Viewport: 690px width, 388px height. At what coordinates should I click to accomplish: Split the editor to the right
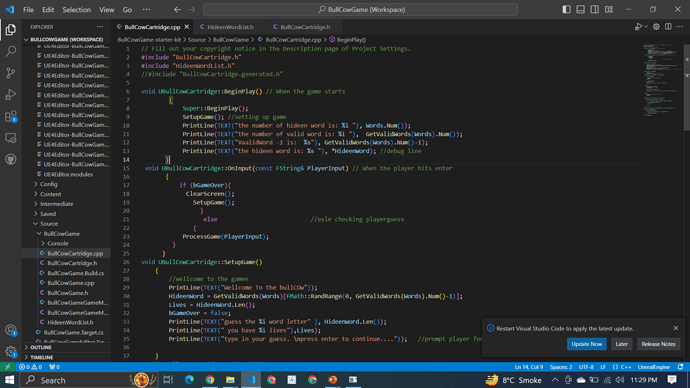(x=668, y=27)
